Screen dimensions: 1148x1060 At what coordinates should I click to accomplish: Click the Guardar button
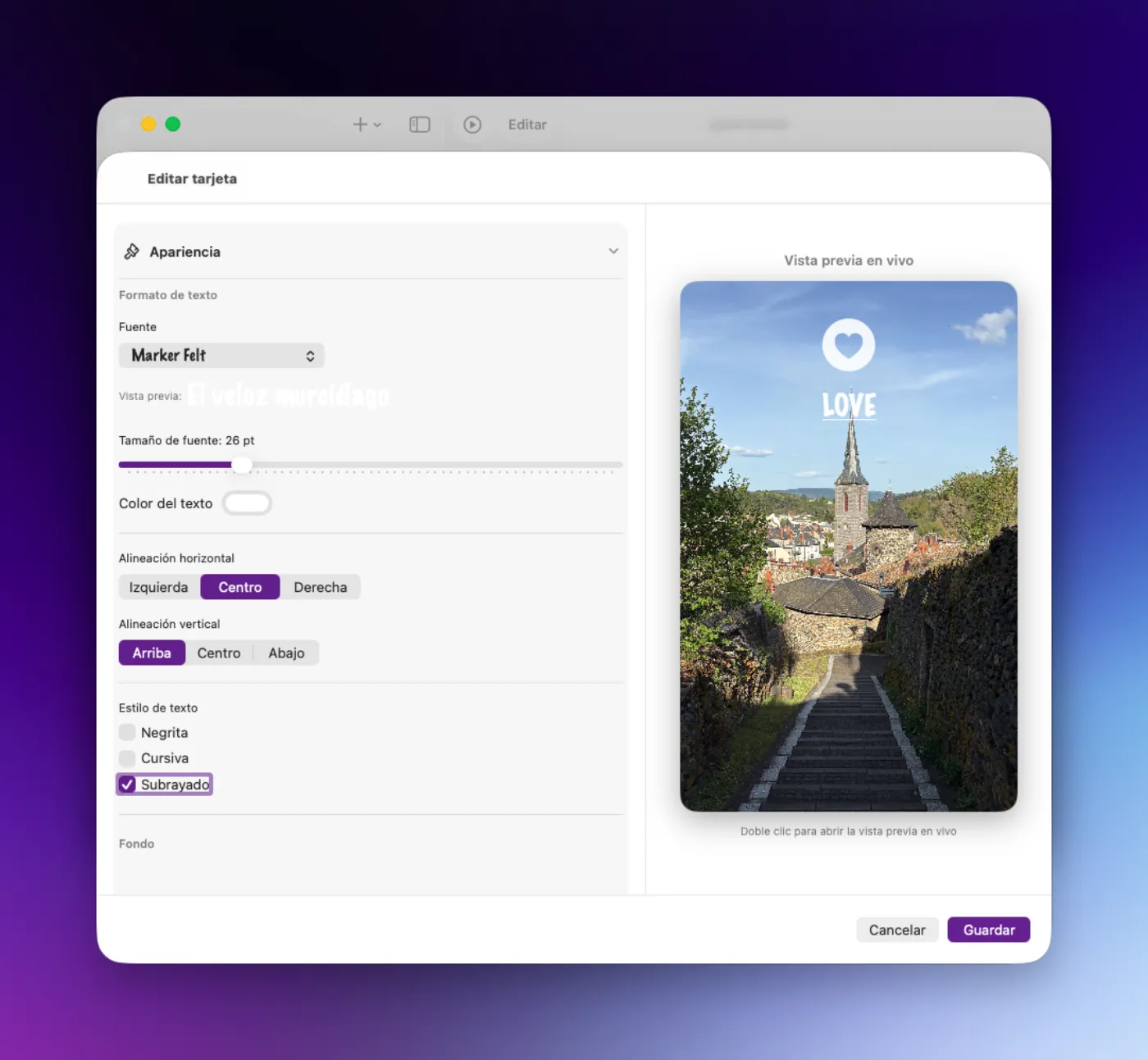coord(989,930)
